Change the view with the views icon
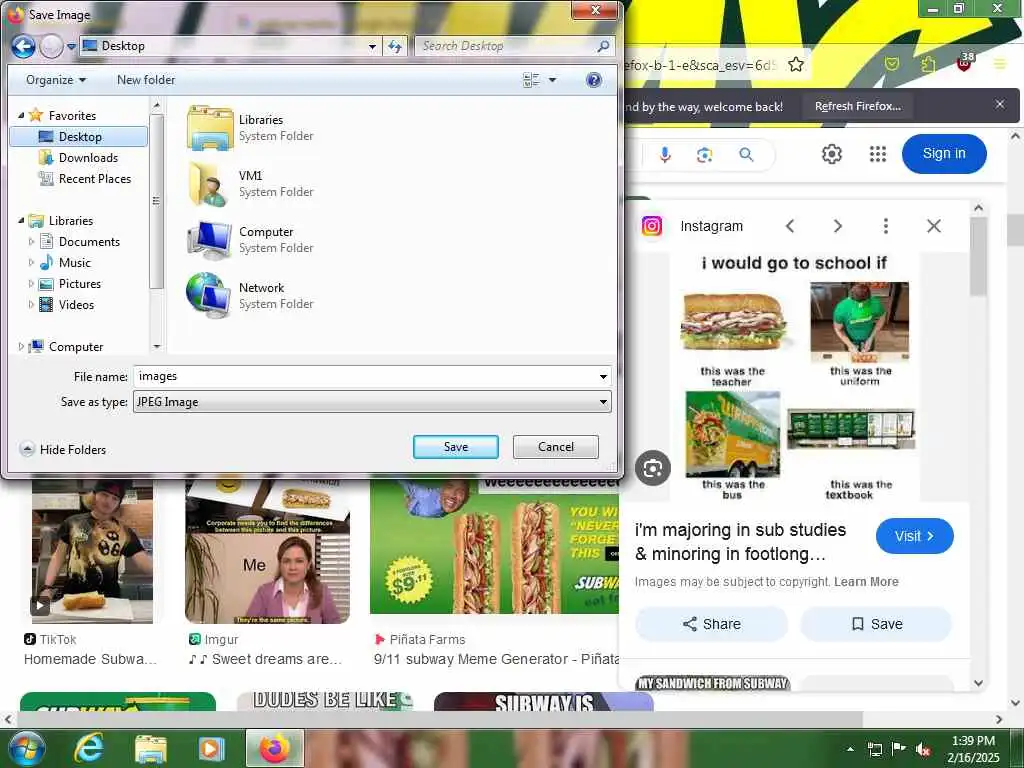The height and width of the screenshot is (768, 1024). coord(531,80)
